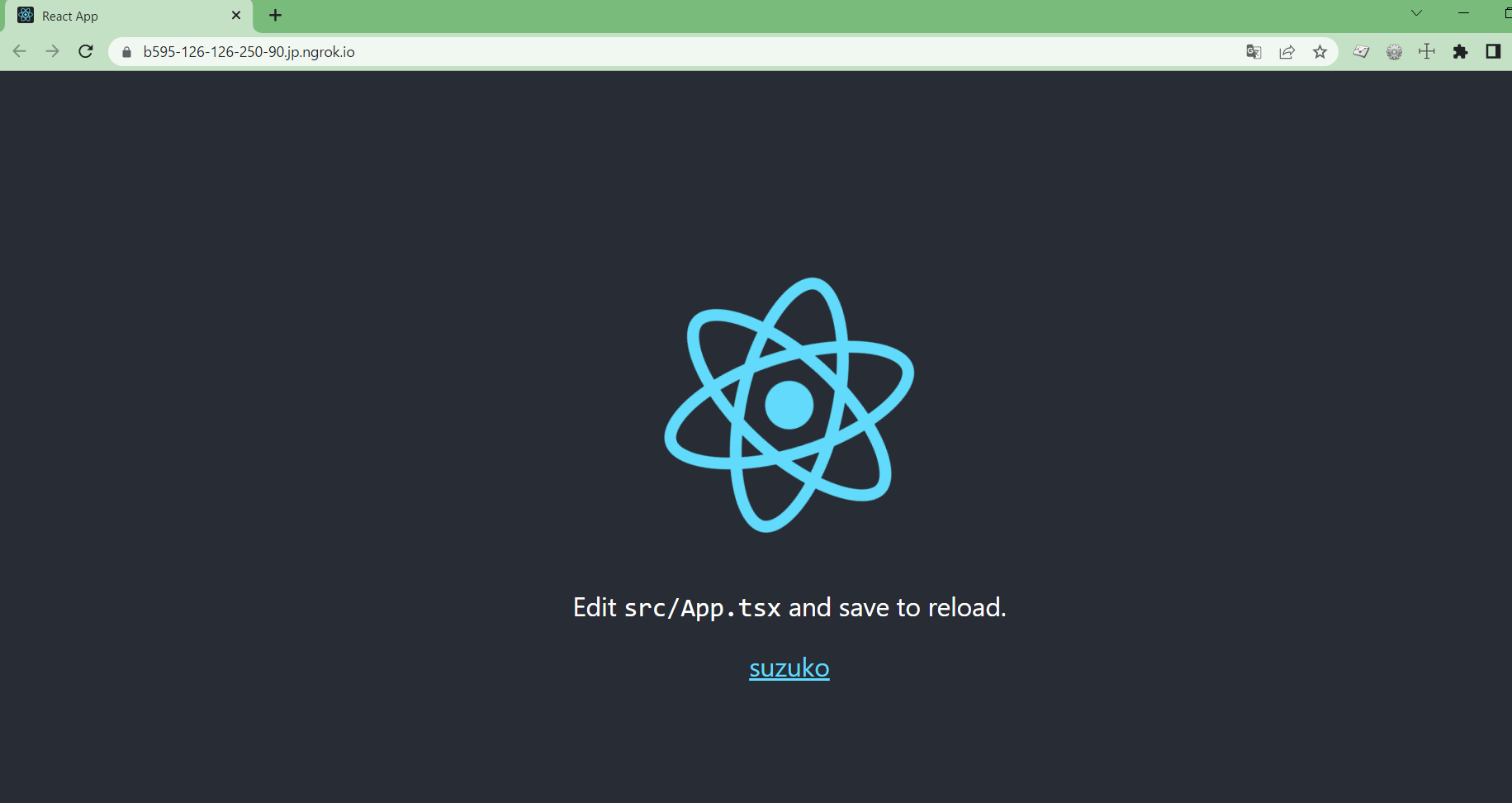Click the Edit src/App.tsx text
The height and width of the screenshot is (803, 1512).
(x=789, y=607)
